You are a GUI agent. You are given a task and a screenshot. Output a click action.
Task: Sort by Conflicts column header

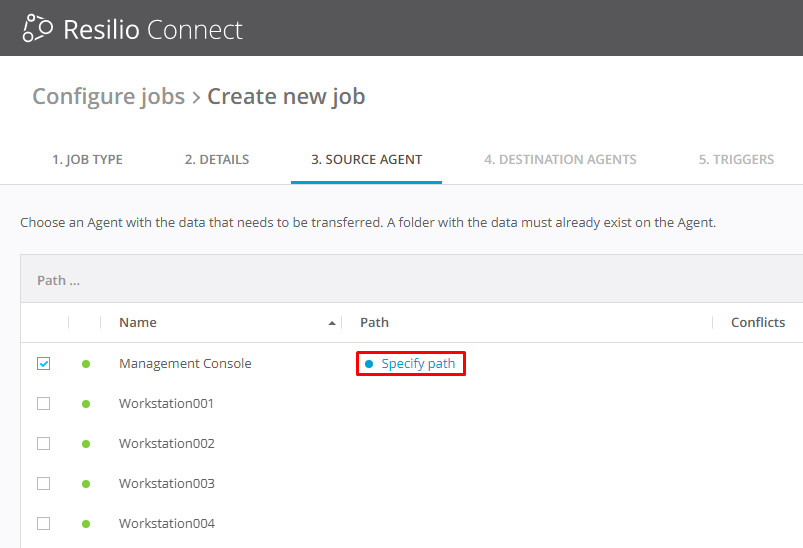pos(757,323)
